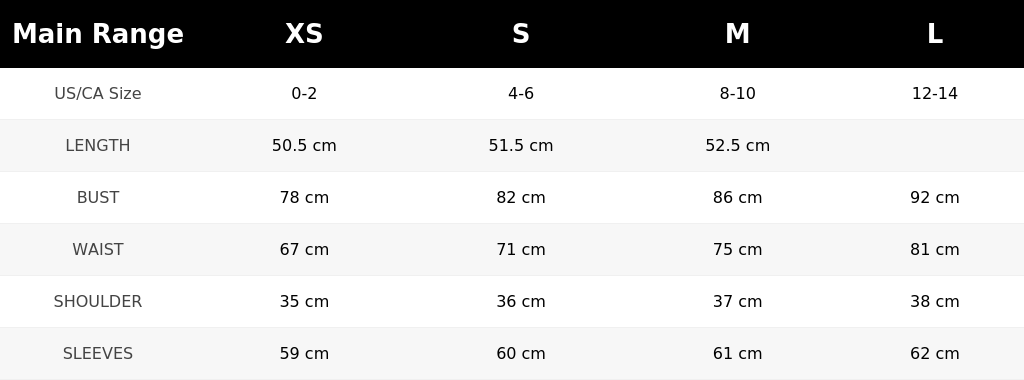Image resolution: width=1024 pixels, height=380 pixels.
Task: Click the BUST row label
Action: click(x=98, y=197)
